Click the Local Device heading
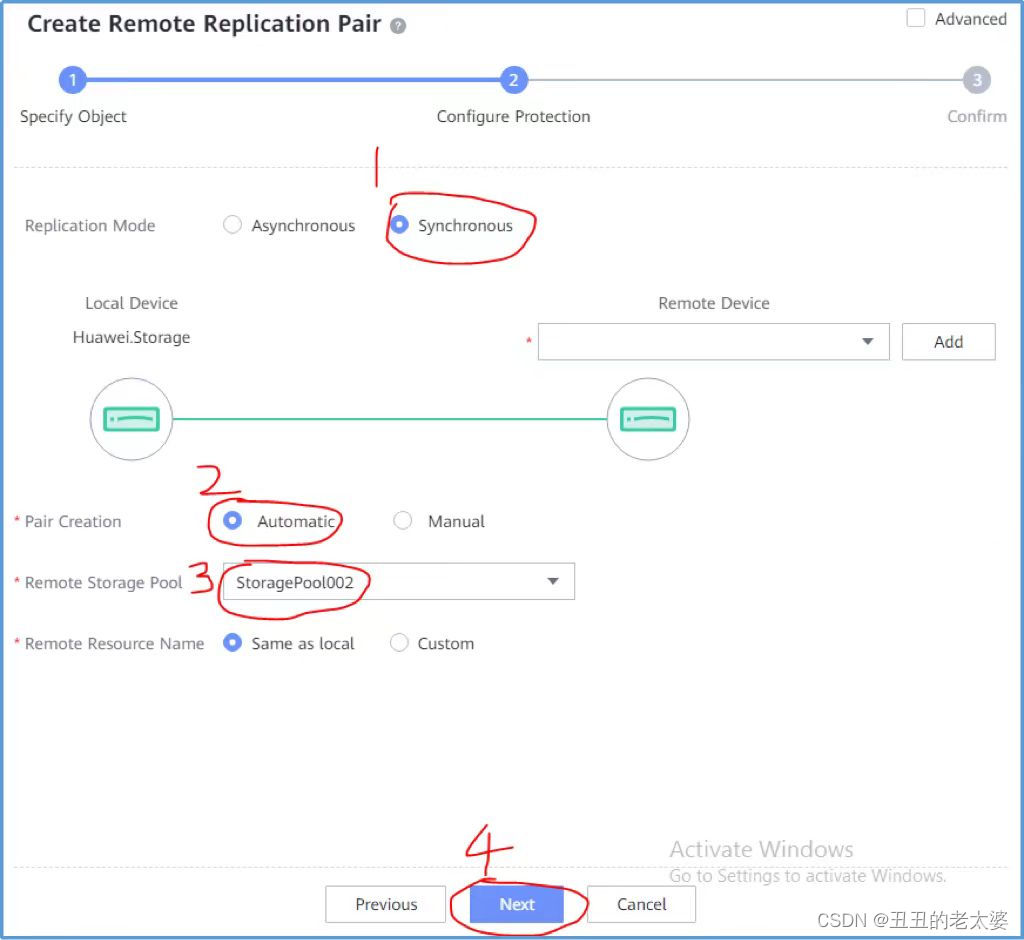The image size is (1024, 940). (131, 303)
